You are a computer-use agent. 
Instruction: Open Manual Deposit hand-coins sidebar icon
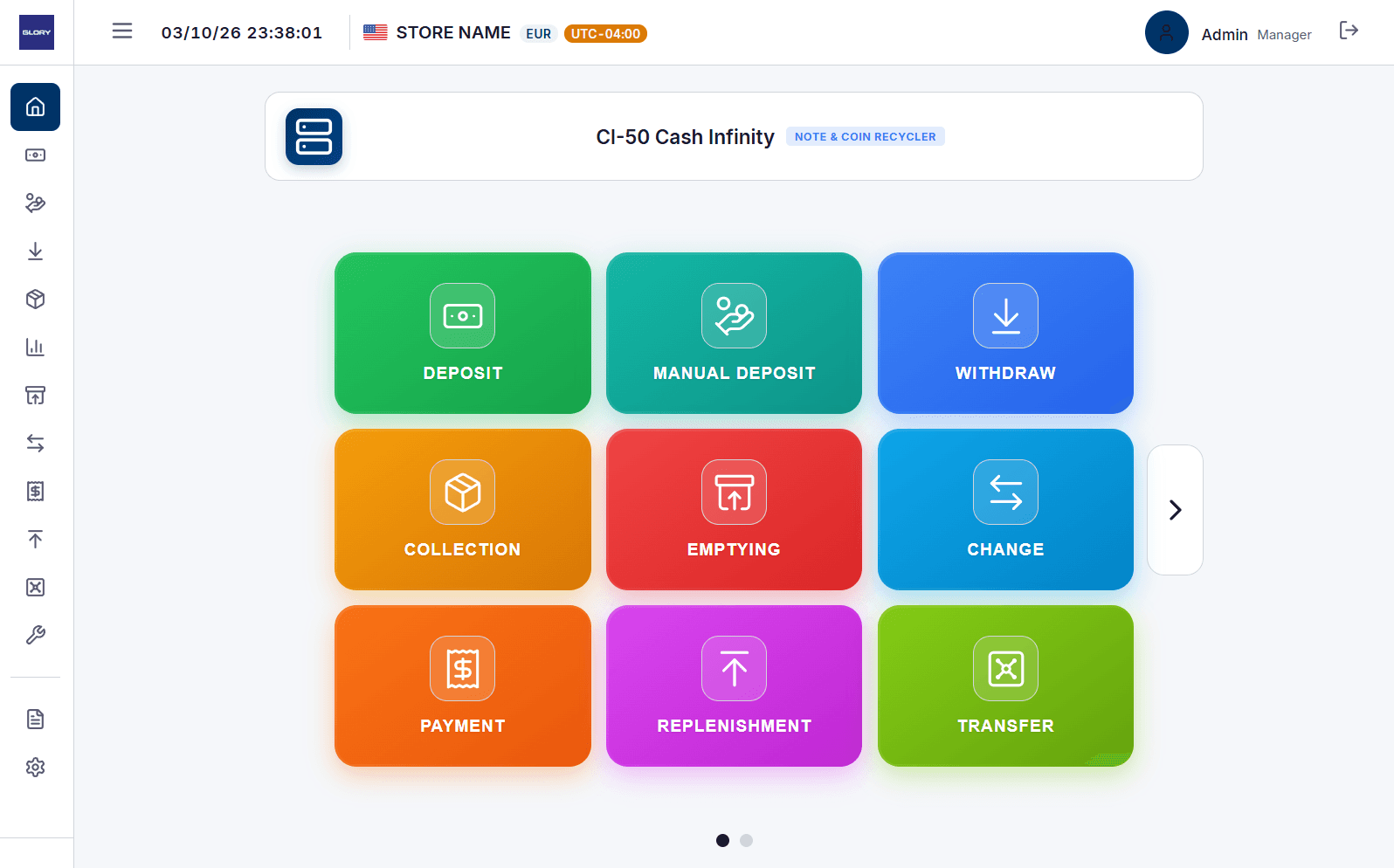[35, 203]
